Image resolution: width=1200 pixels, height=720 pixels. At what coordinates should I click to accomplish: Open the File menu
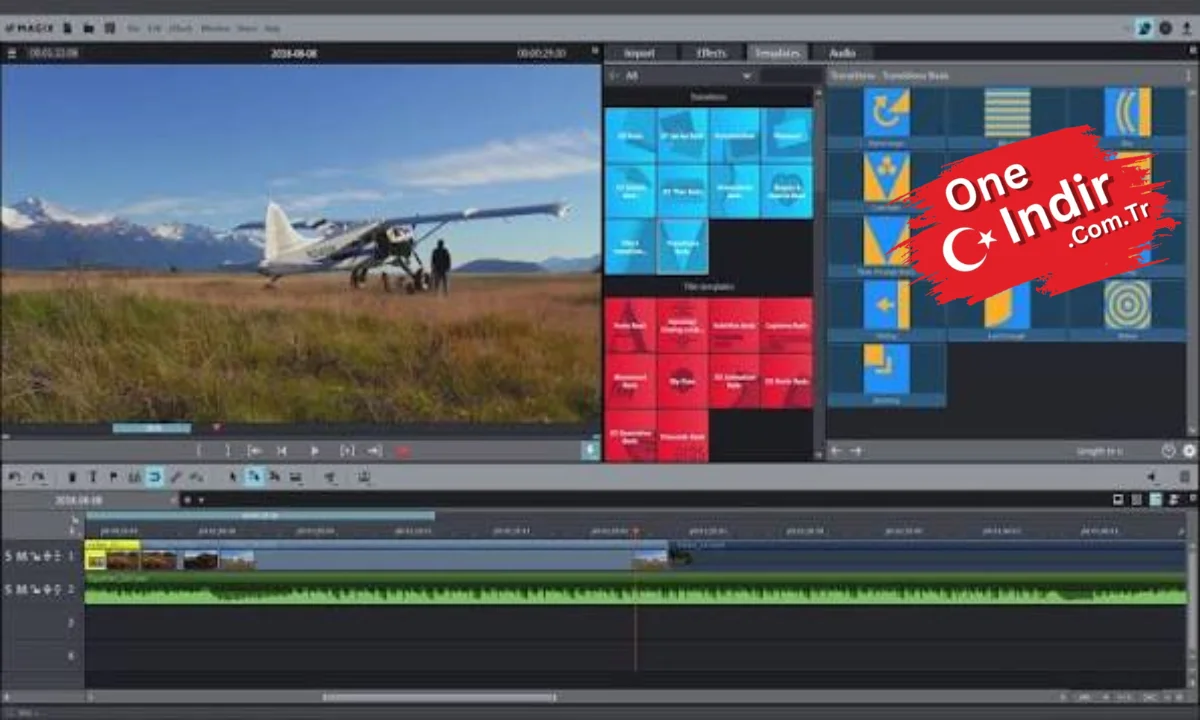(x=134, y=28)
